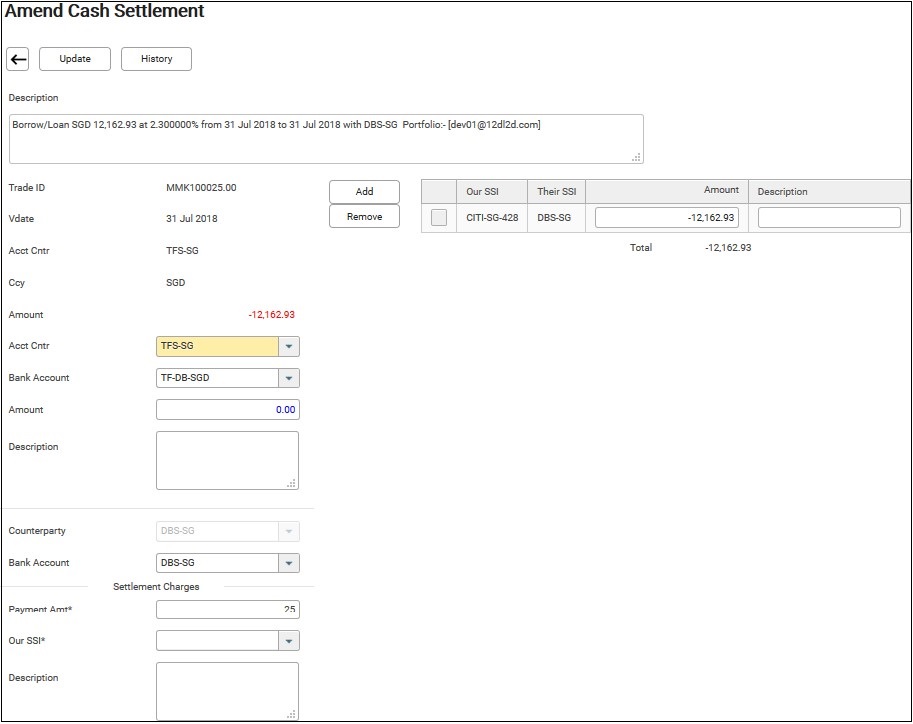Screen dimensions: 913x724
Task: Click the Our SSI column header
Action: (x=482, y=192)
